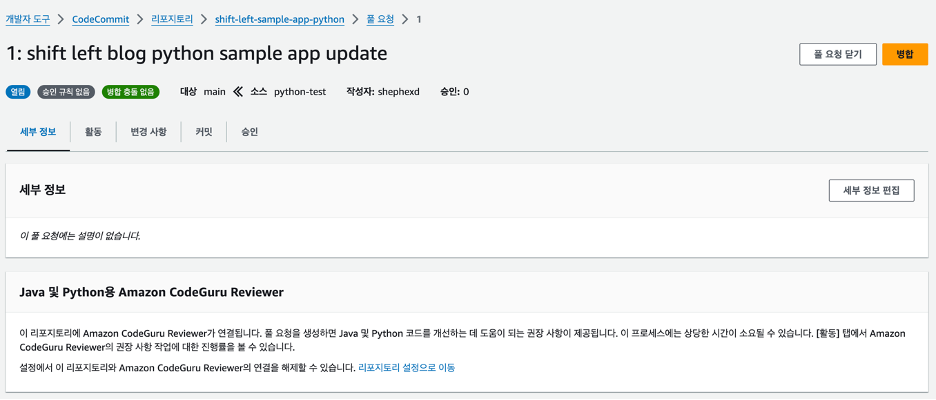Screen dimensions: 936x400
Task: Select the 세부 정보 tab
Action: [x=38, y=132]
